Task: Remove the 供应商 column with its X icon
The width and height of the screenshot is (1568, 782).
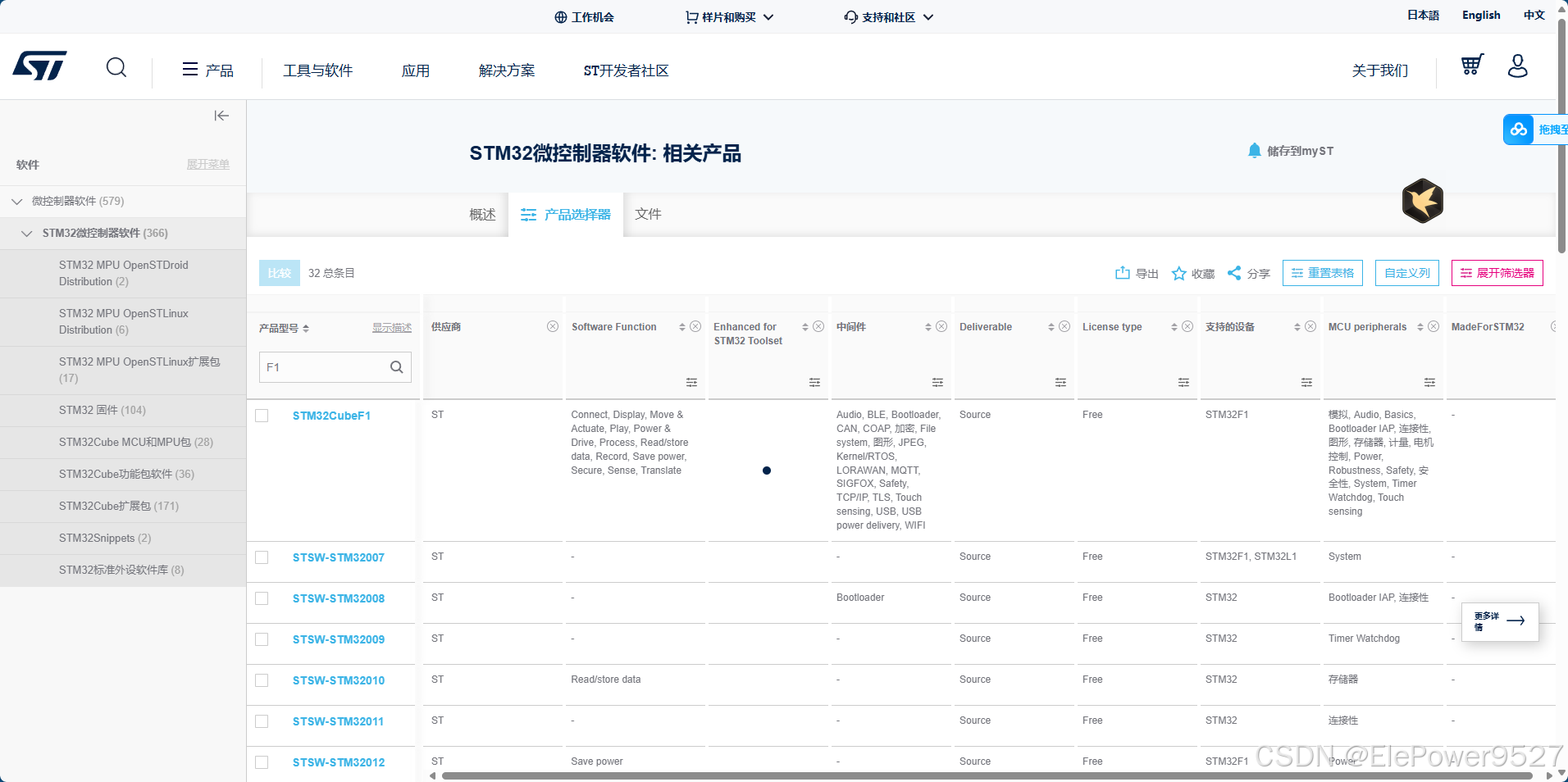Action: (x=553, y=326)
